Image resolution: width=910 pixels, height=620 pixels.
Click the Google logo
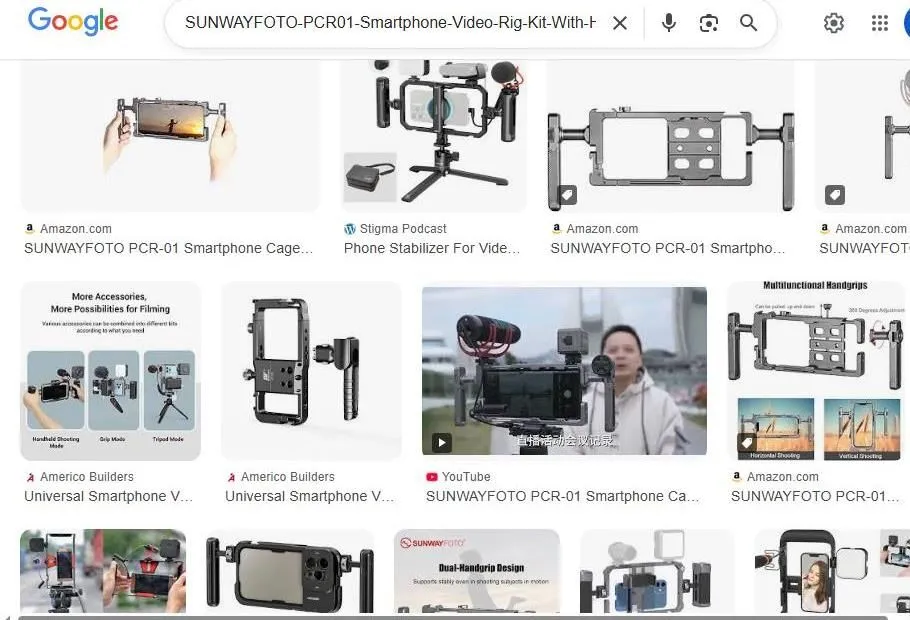point(73,21)
